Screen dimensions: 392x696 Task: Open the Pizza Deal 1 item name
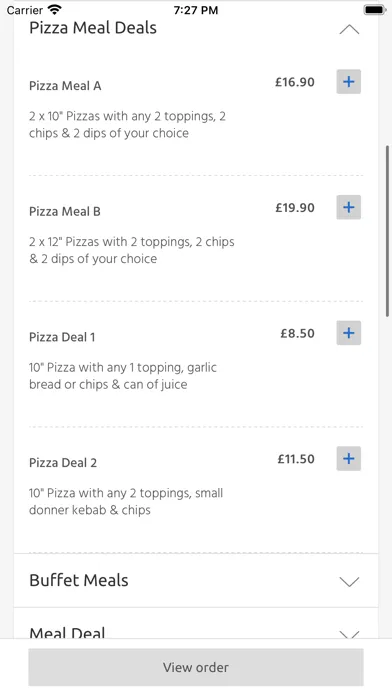[x=62, y=337]
